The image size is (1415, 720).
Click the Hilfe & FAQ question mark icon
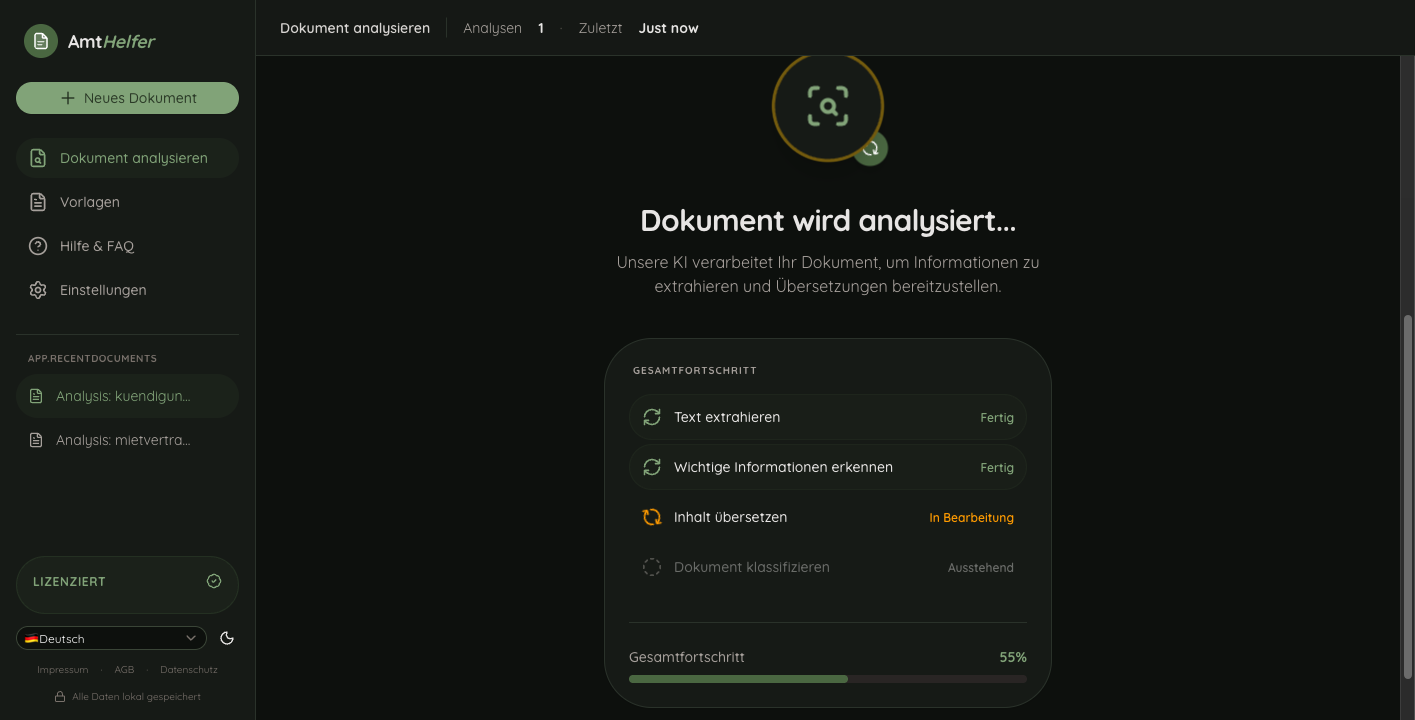click(37, 246)
